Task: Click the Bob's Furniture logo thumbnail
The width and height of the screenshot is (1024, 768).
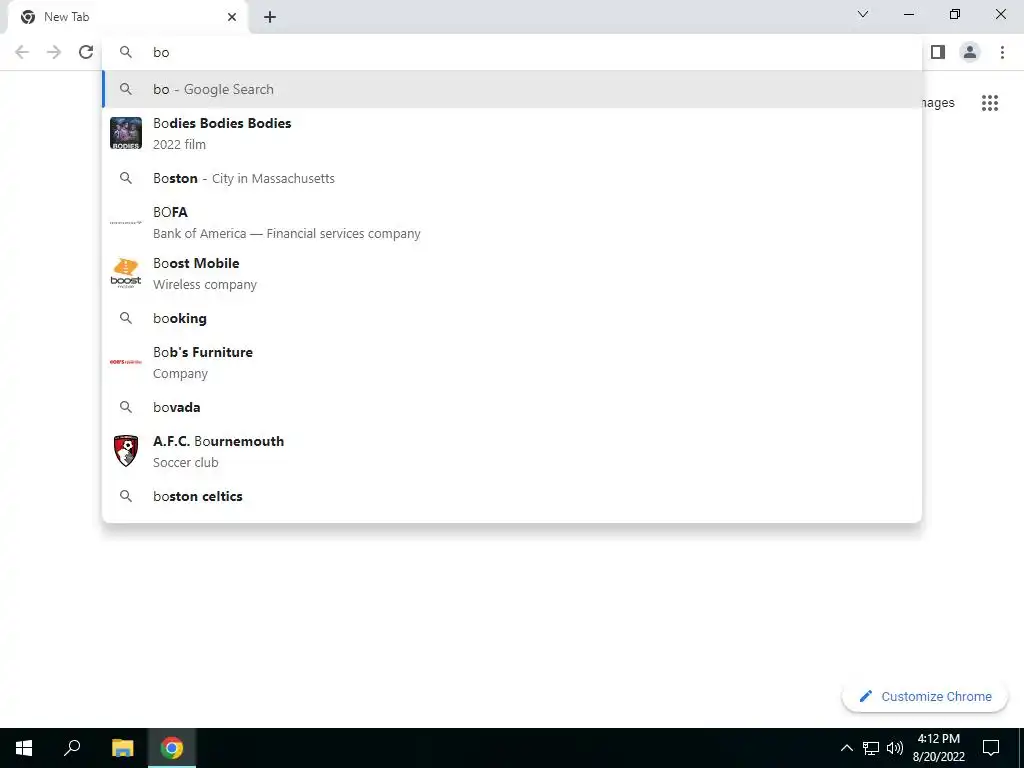Action: coord(126,361)
